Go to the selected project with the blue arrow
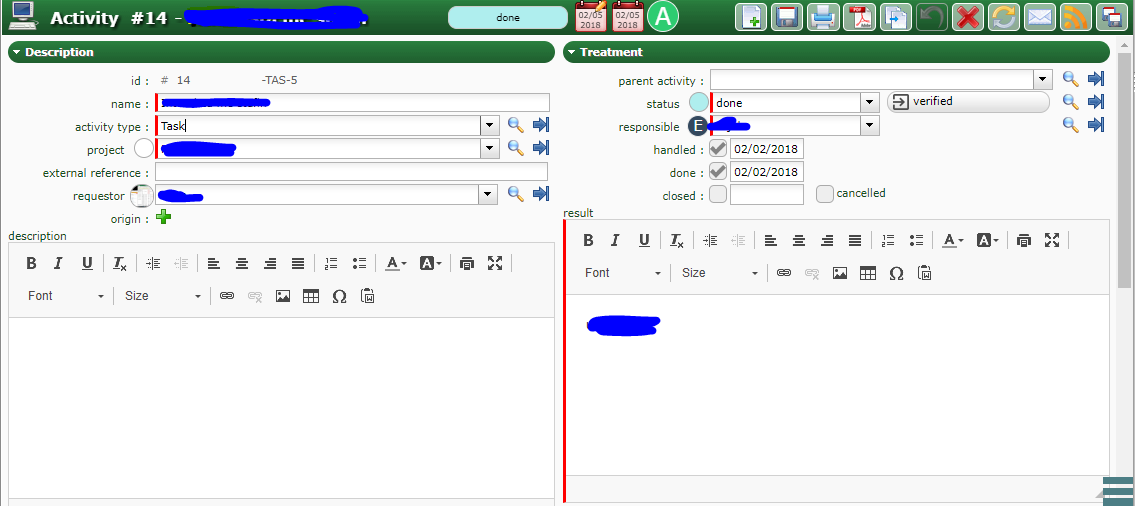This screenshot has height=506, width=1135. (x=541, y=148)
